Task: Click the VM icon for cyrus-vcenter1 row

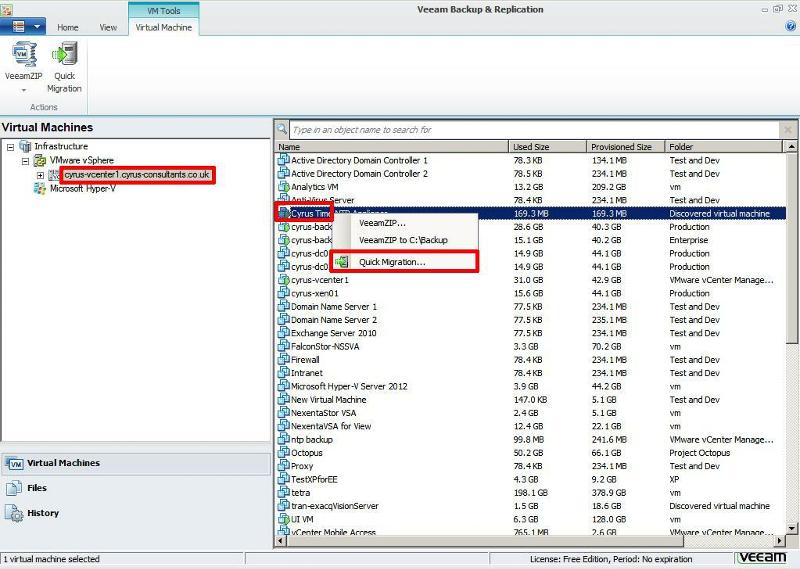Action: coord(284,280)
